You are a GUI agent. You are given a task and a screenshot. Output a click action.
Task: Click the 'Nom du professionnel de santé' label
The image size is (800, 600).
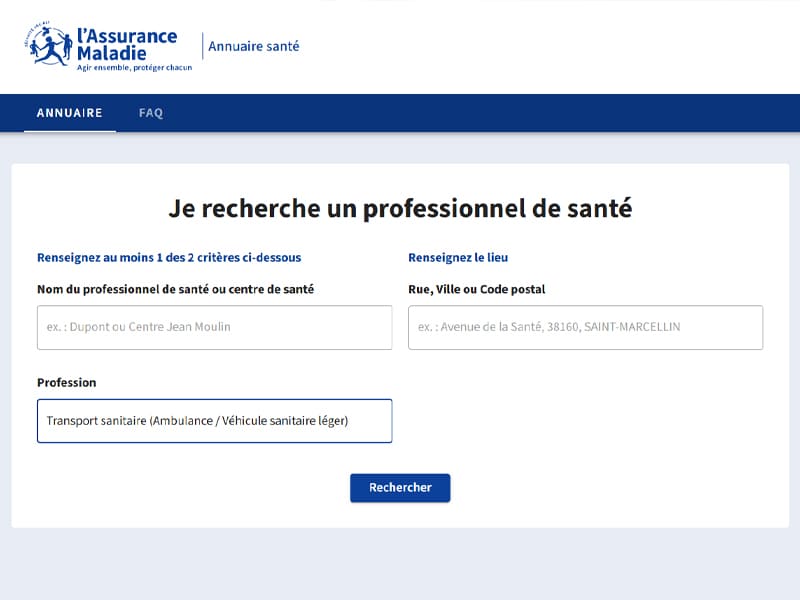pos(176,289)
